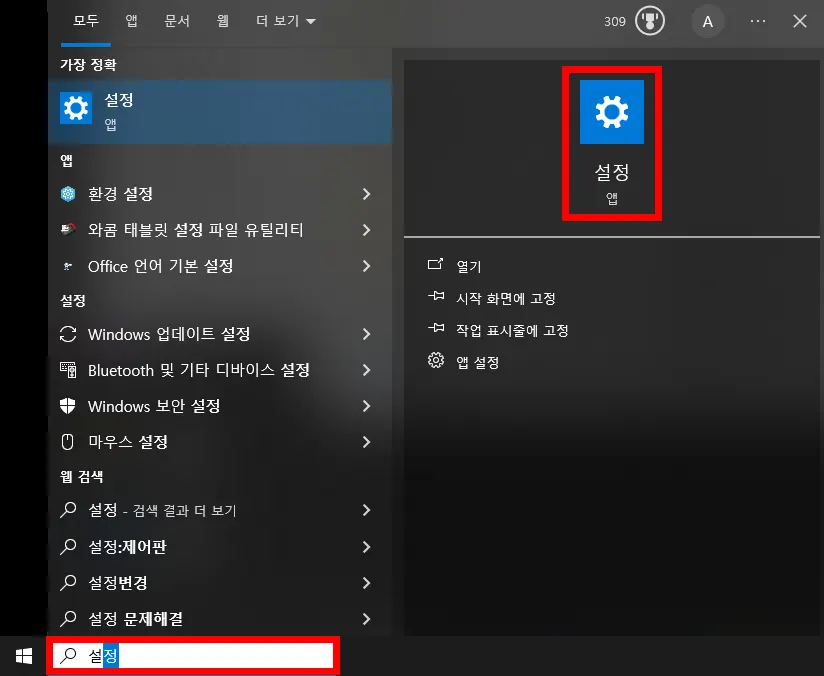Click the Bluetooth 및 기타 디바이스 설정 icon
This screenshot has width=824, height=676.
68,370
